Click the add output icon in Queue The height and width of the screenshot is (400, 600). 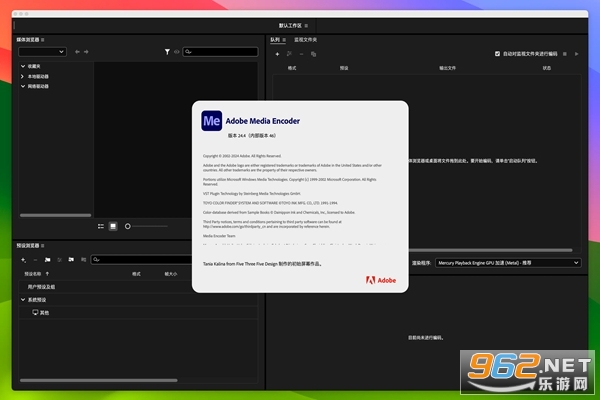tap(289, 54)
